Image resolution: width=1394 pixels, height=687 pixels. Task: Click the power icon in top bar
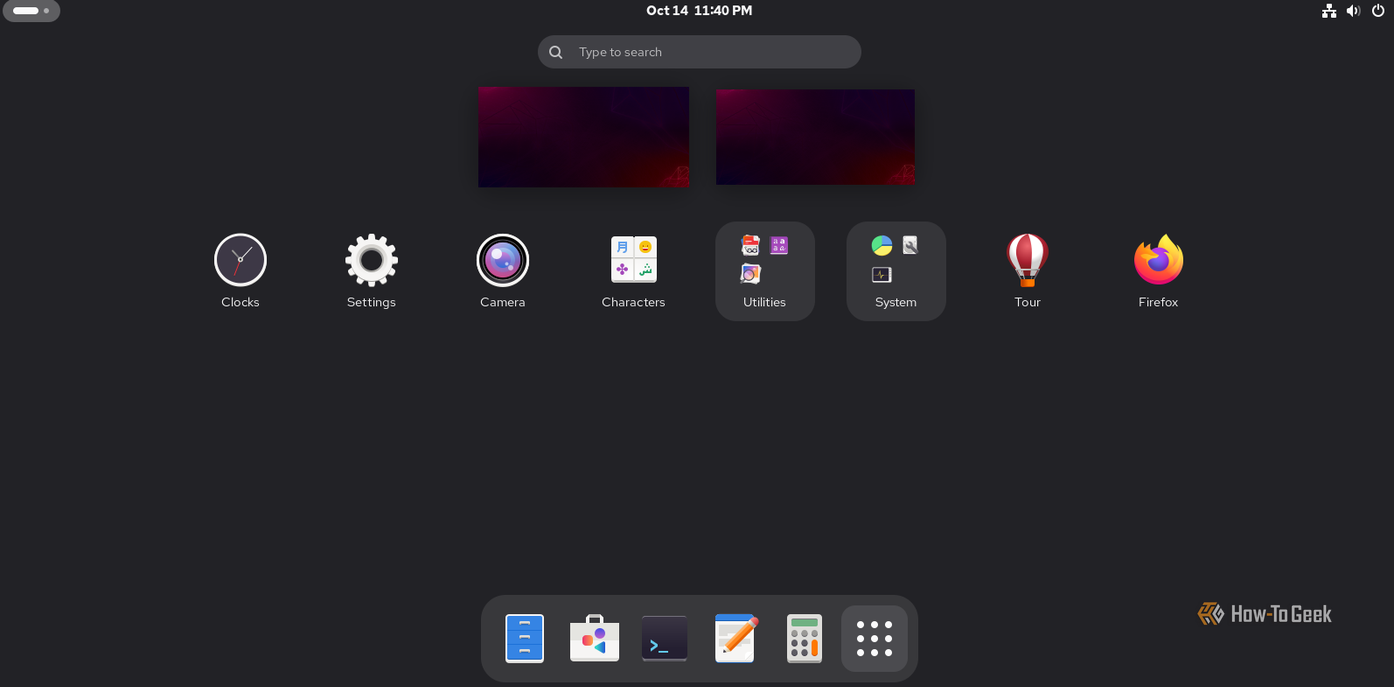coord(1378,10)
